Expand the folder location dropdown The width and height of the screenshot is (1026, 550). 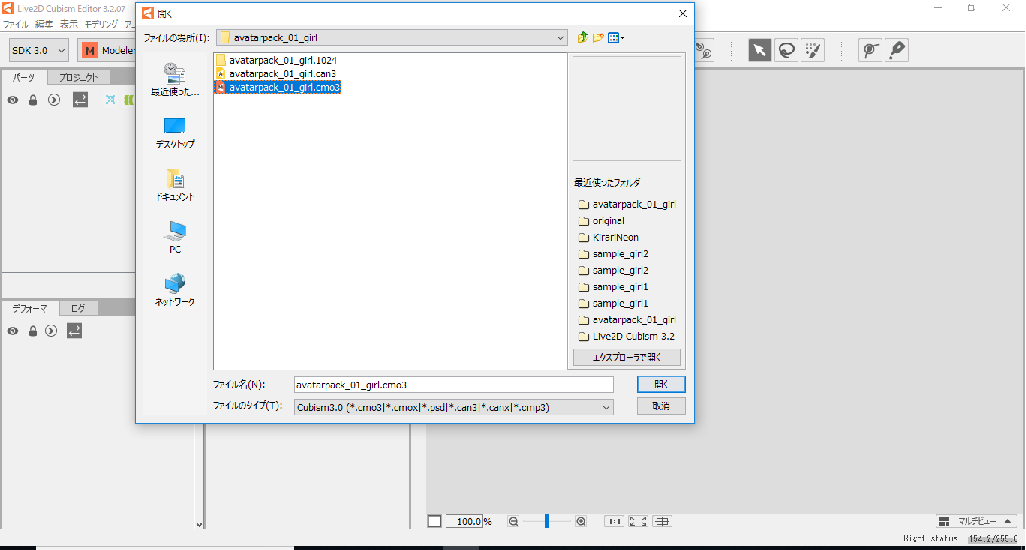click(560, 38)
